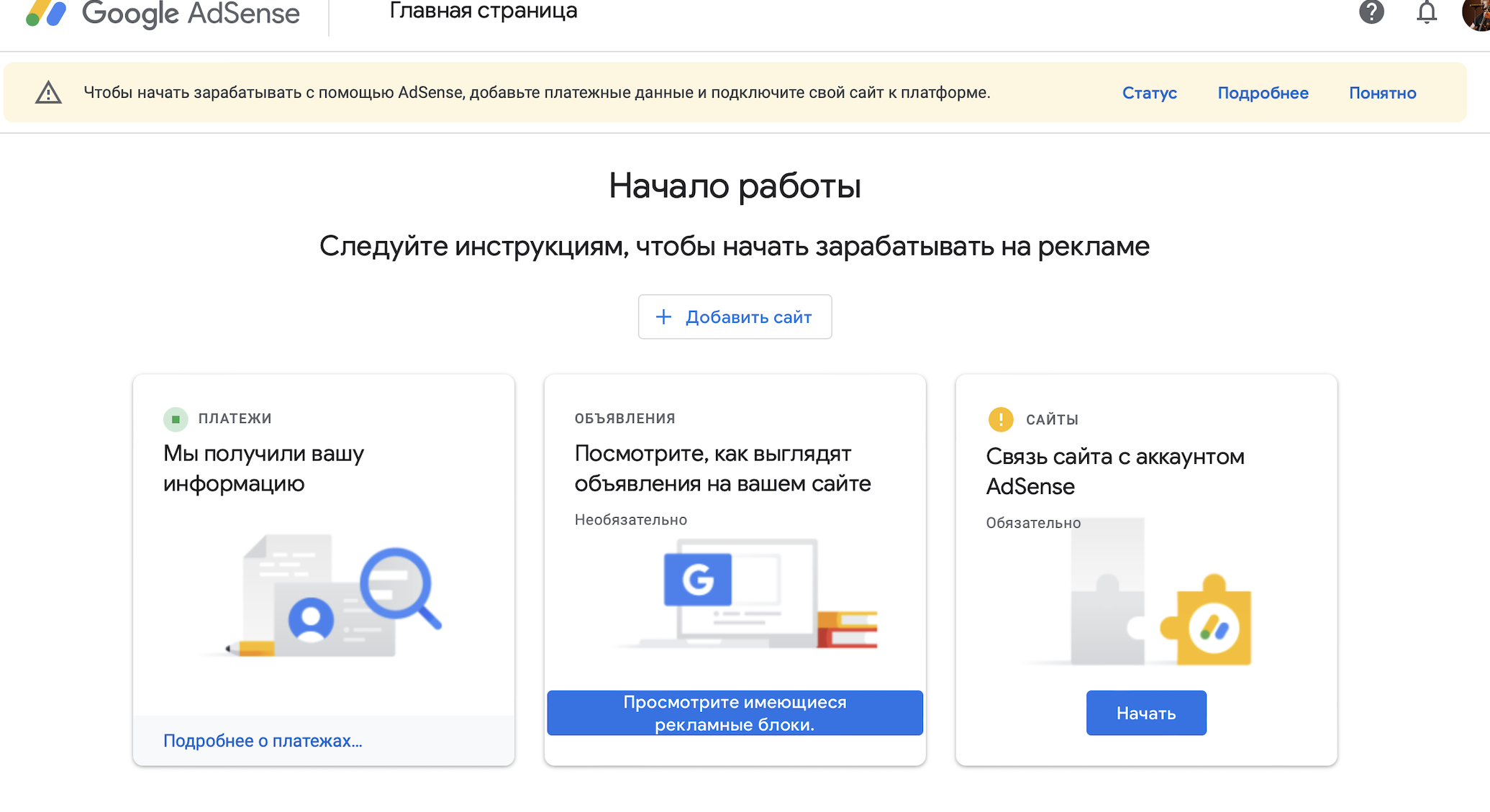
Task: Open notifications bell icon
Action: pyautogui.click(x=1426, y=12)
